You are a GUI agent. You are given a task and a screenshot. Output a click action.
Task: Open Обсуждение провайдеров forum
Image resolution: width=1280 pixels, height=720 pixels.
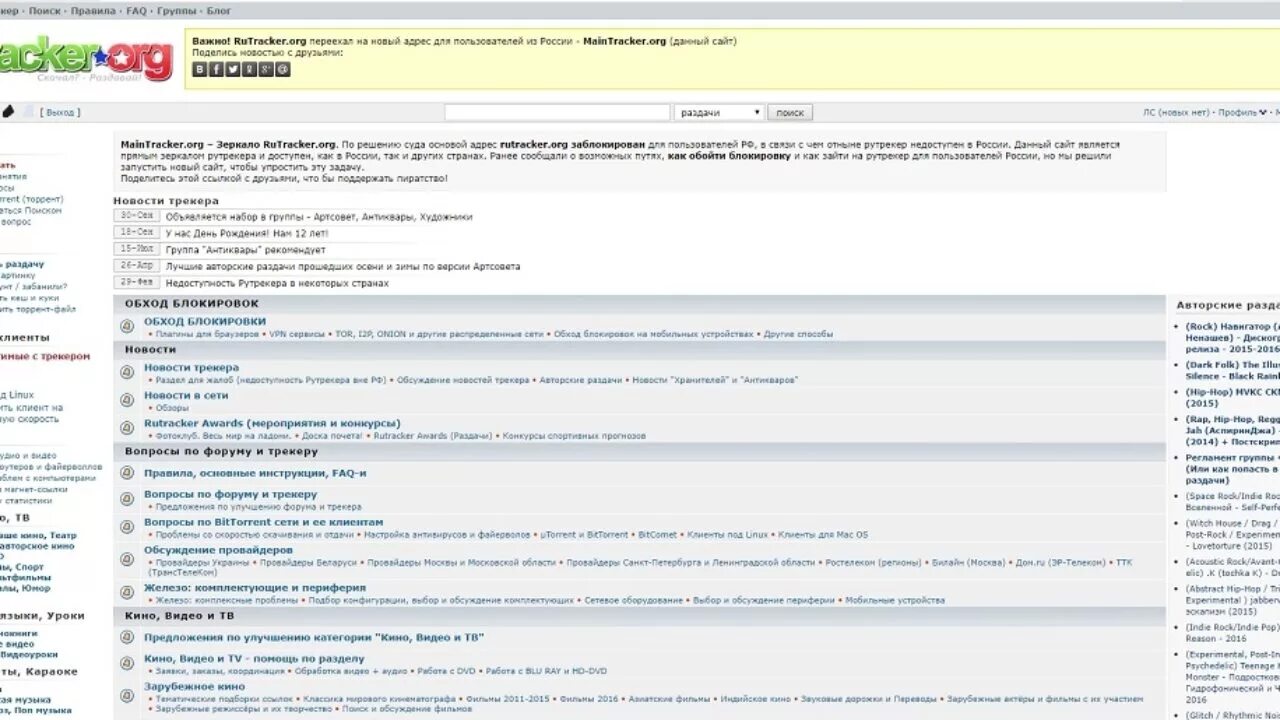(218, 550)
